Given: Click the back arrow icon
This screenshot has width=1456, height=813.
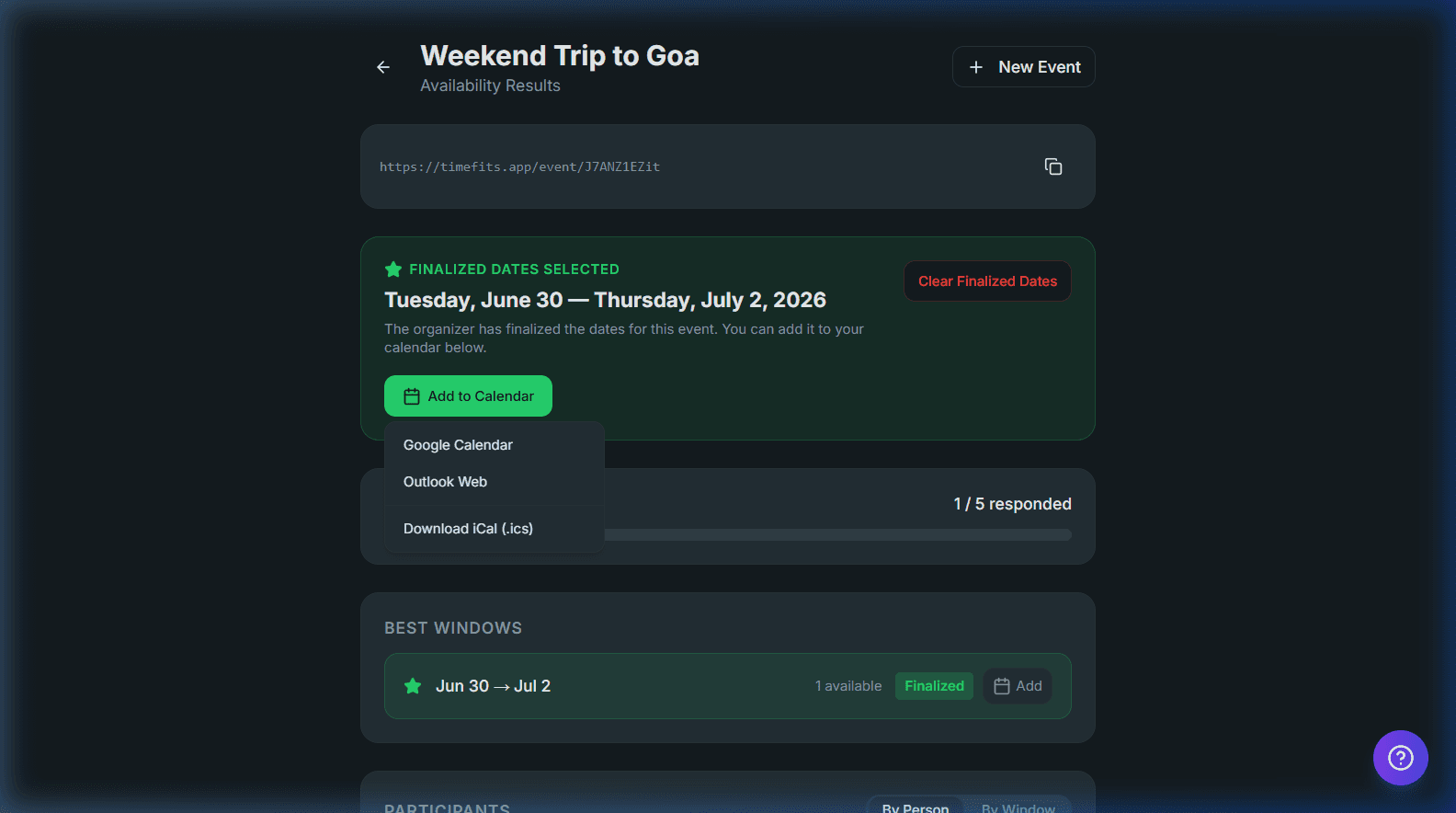Looking at the screenshot, I should coord(383,67).
